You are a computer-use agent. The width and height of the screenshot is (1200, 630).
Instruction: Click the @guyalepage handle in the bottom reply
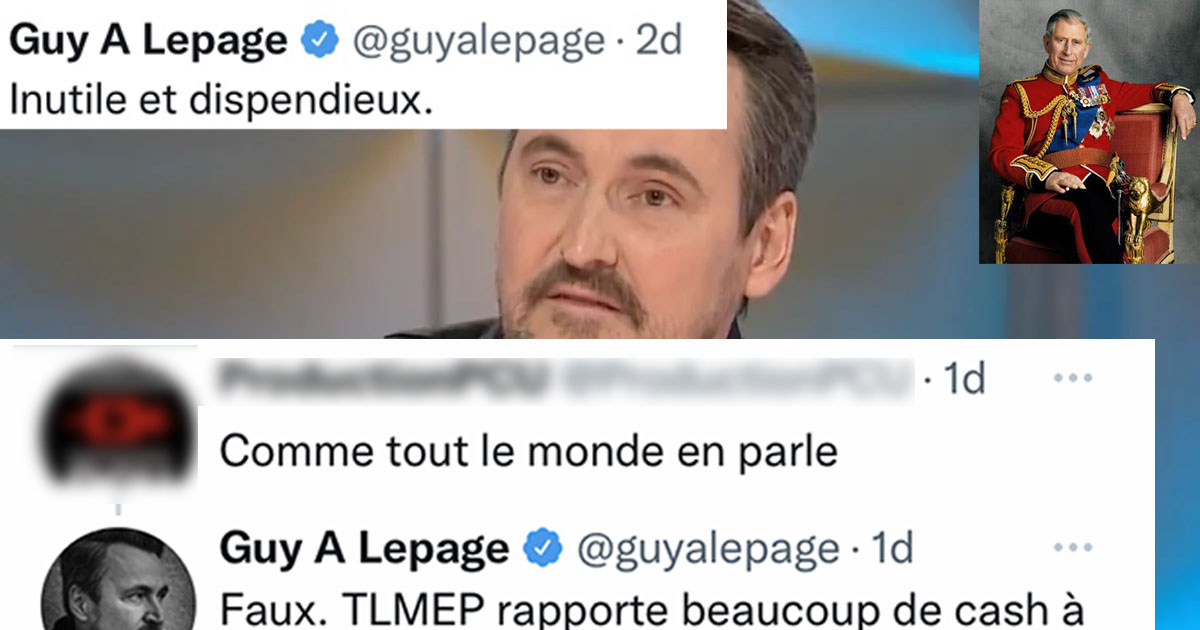707,548
